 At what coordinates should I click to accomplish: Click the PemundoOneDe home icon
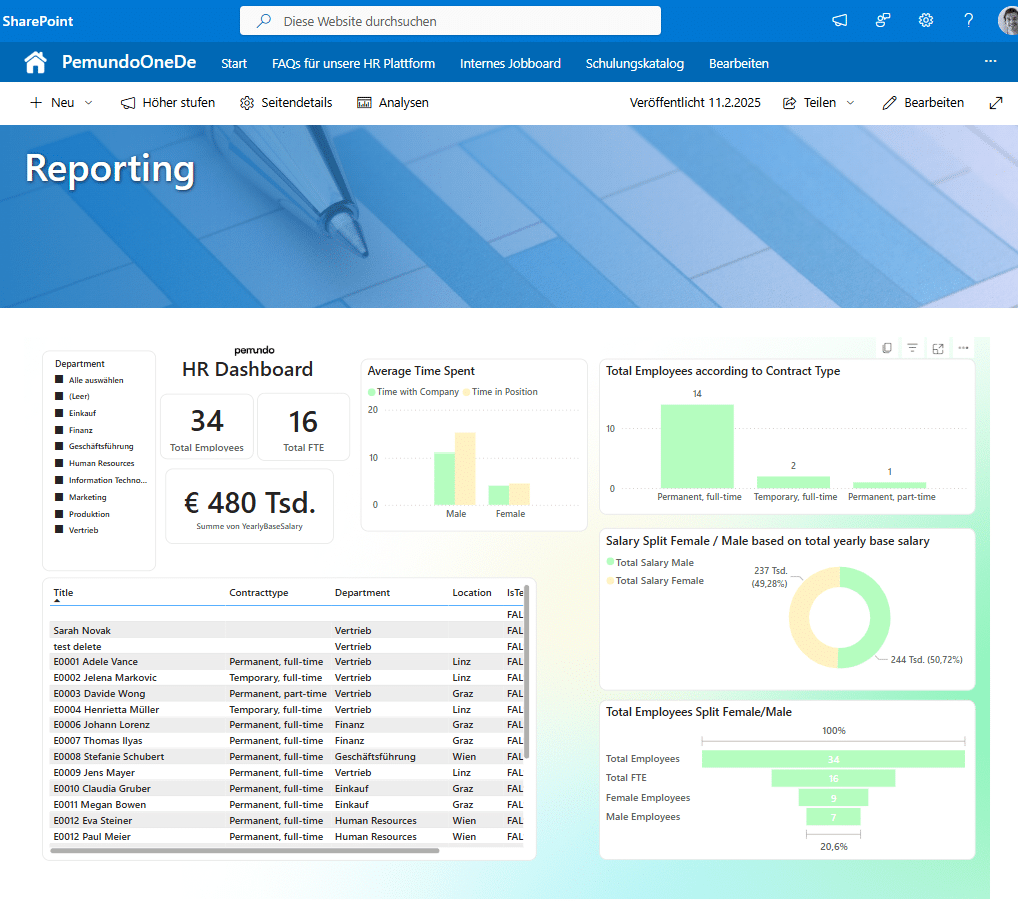click(x=35, y=62)
